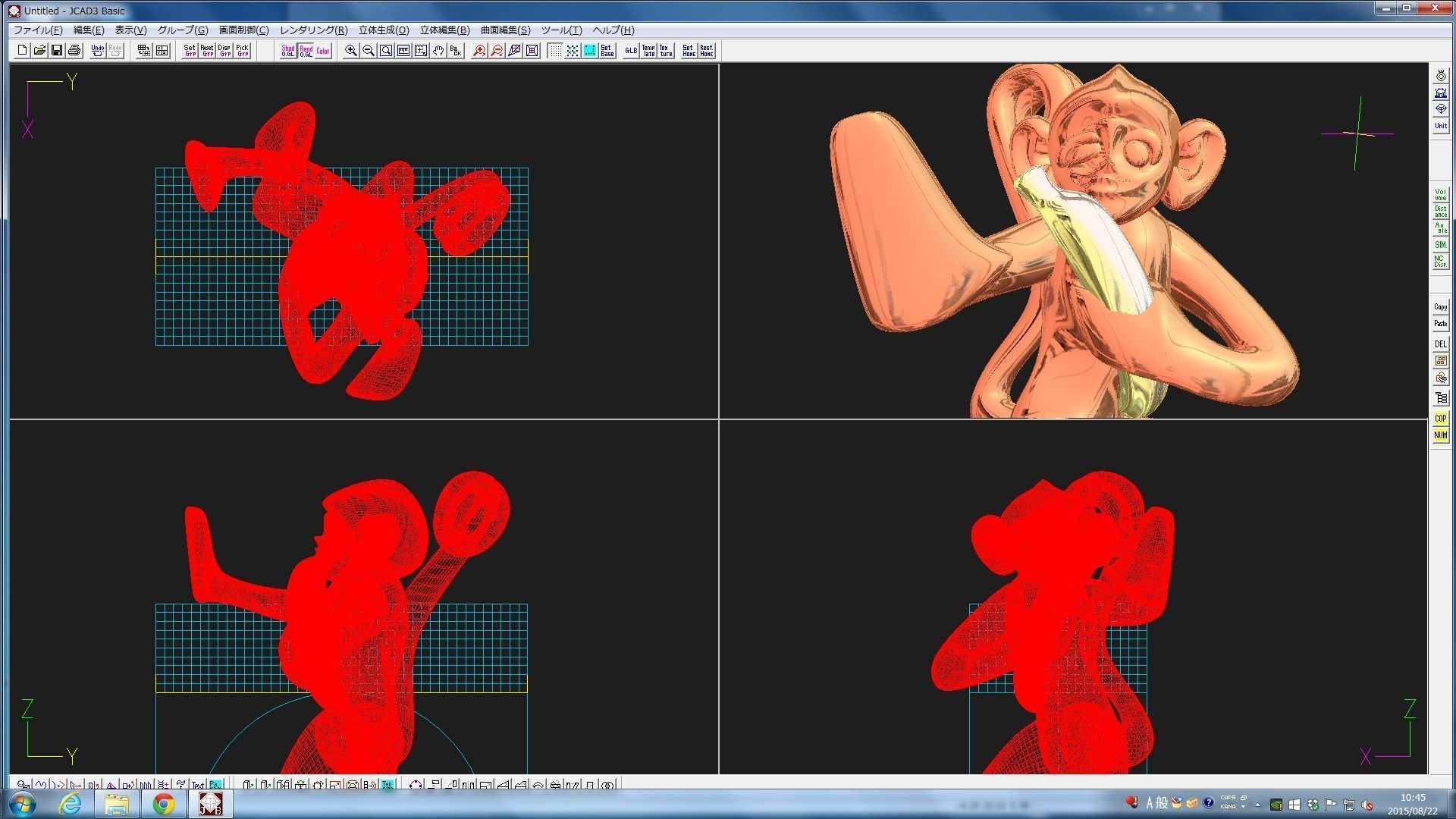Expand the 曲面編集(S) menu
Viewport: 1456px width, 819px height.
coord(505,30)
